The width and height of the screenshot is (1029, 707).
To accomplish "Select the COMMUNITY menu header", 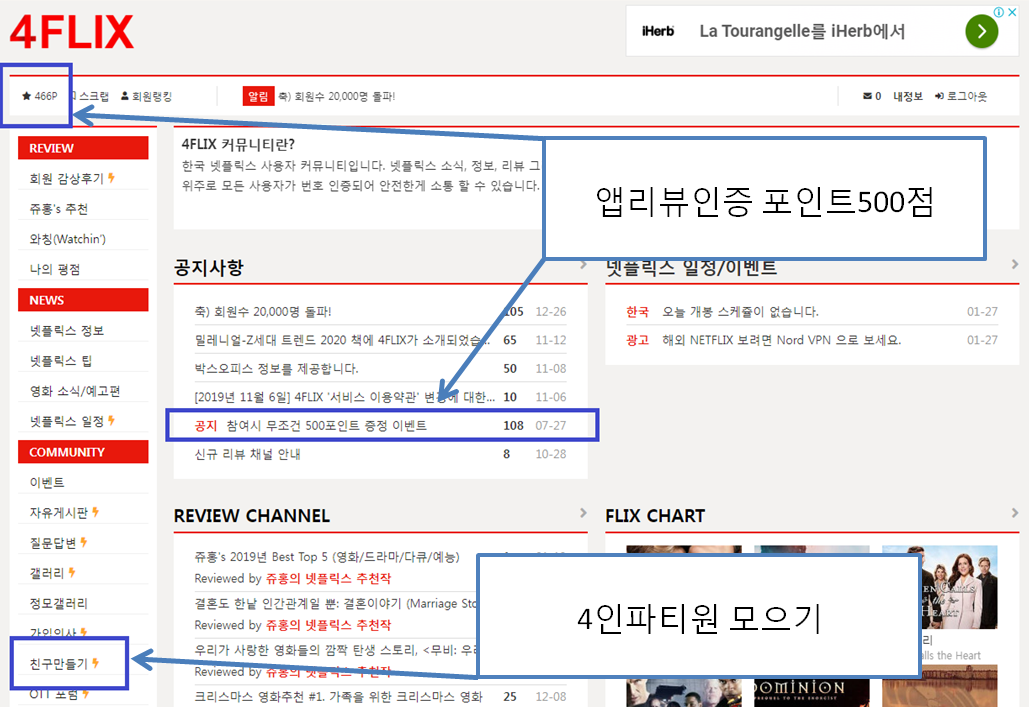I will (83, 452).
